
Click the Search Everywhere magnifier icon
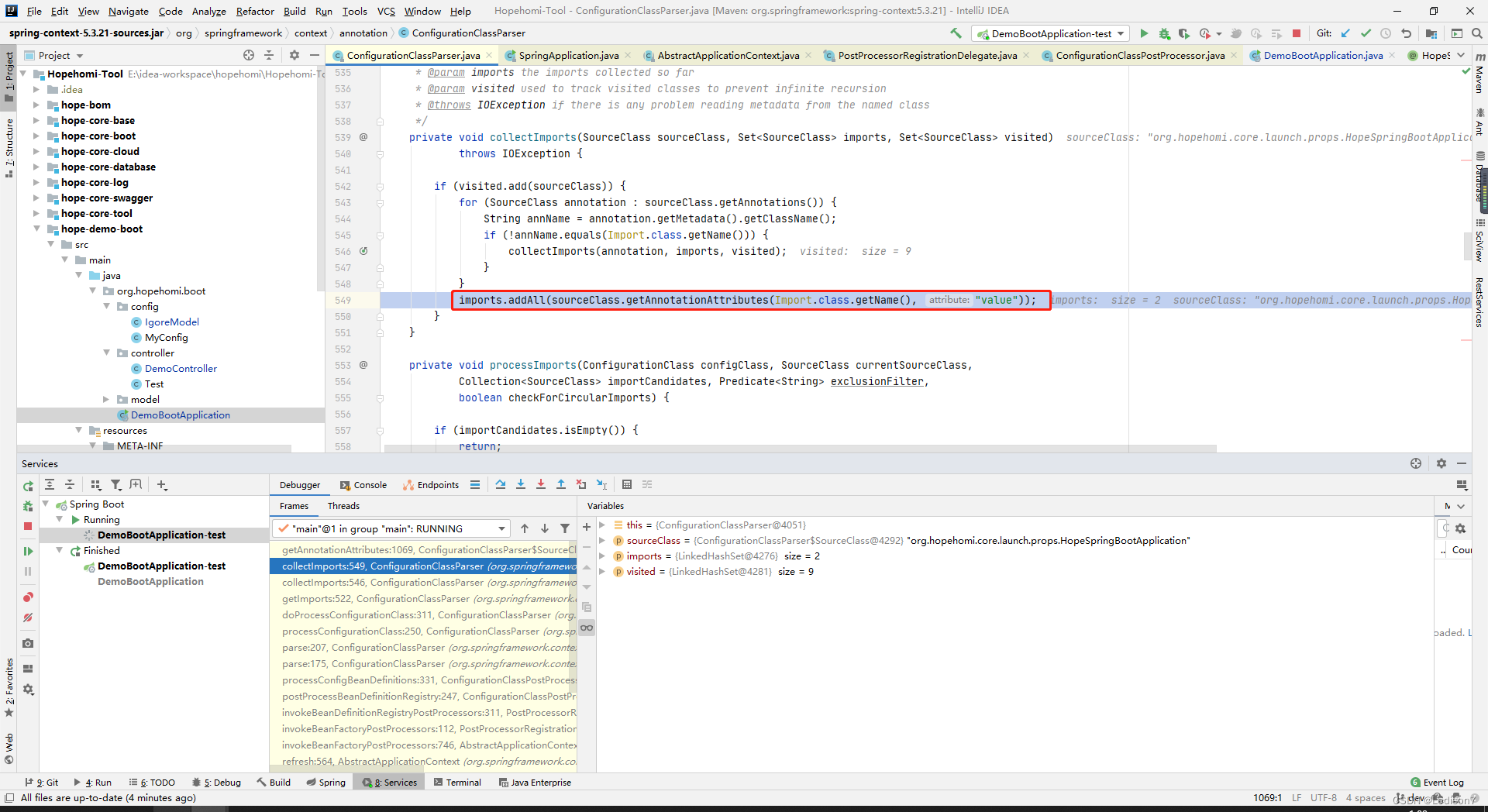click(x=1477, y=33)
